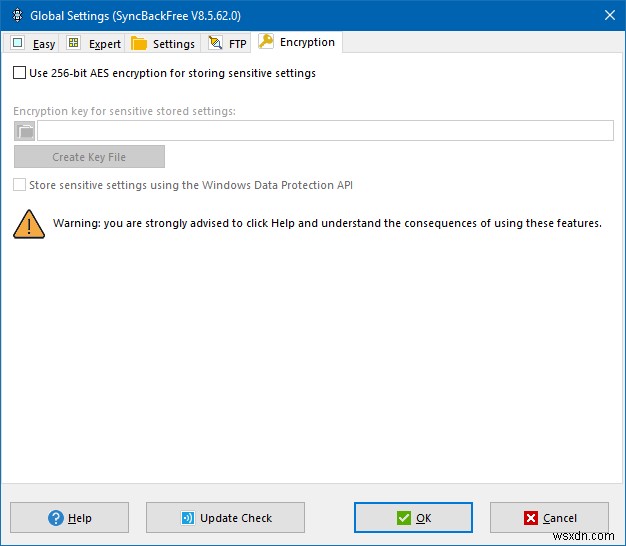
Task: Toggle Windows Data Protection API checkbox
Action: coord(20,185)
